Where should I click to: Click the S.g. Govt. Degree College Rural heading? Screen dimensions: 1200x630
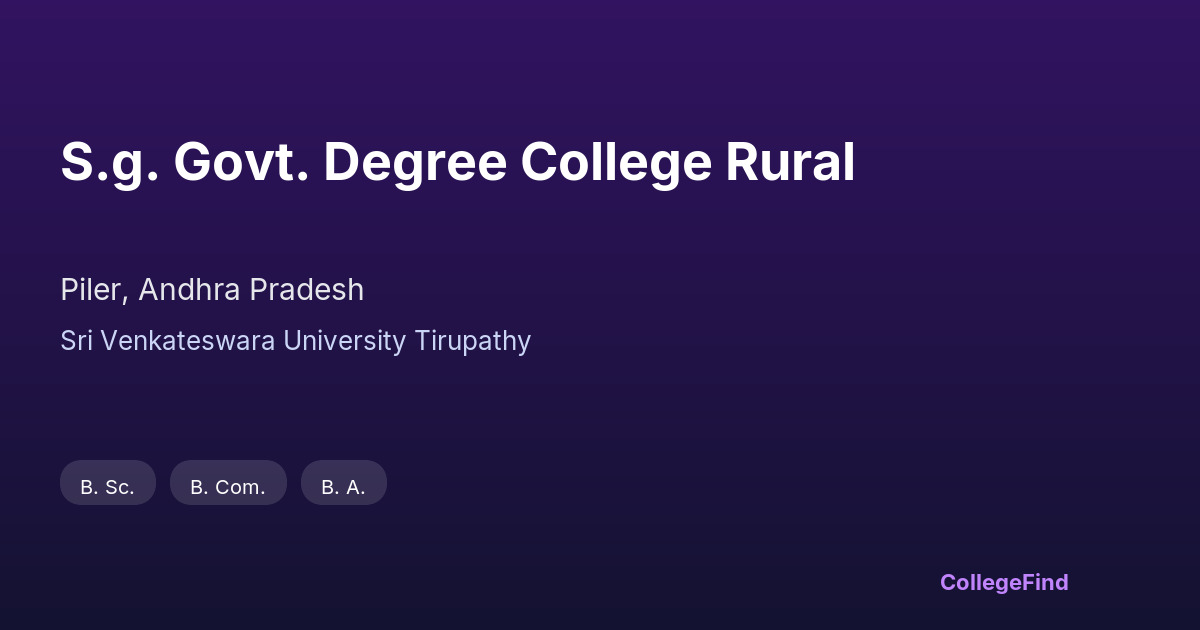458,163
